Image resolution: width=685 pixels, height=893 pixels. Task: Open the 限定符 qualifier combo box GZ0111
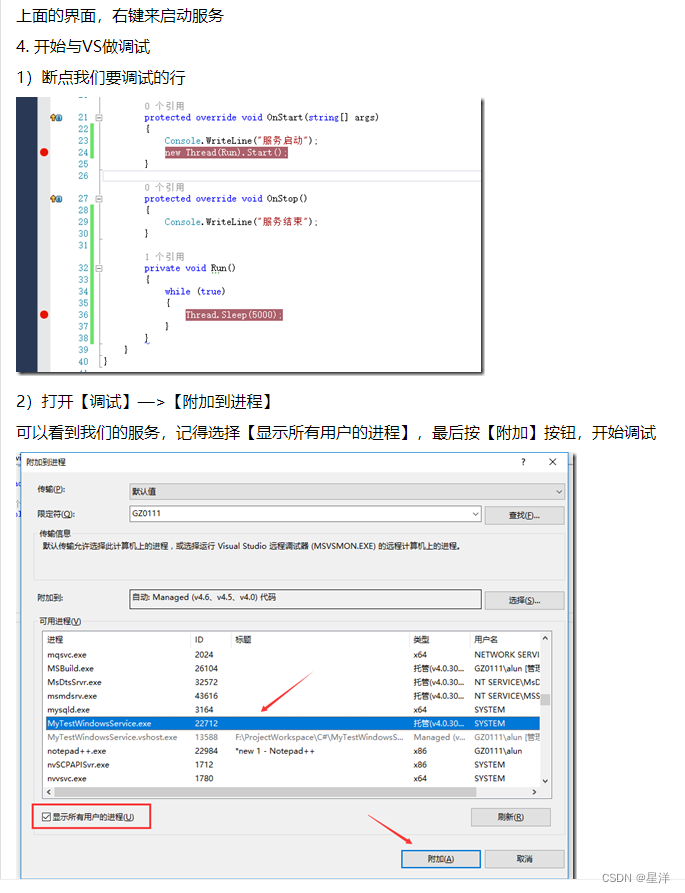point(305,514)
